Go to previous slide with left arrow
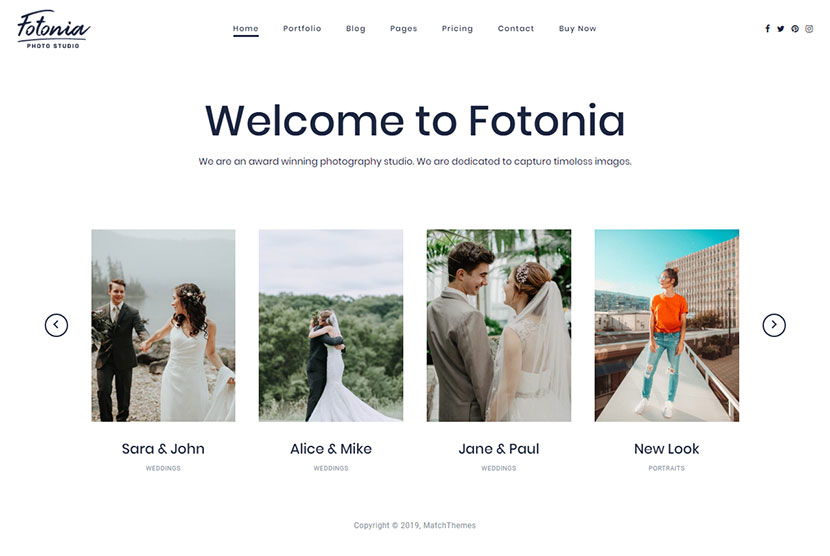 point(56,325)
